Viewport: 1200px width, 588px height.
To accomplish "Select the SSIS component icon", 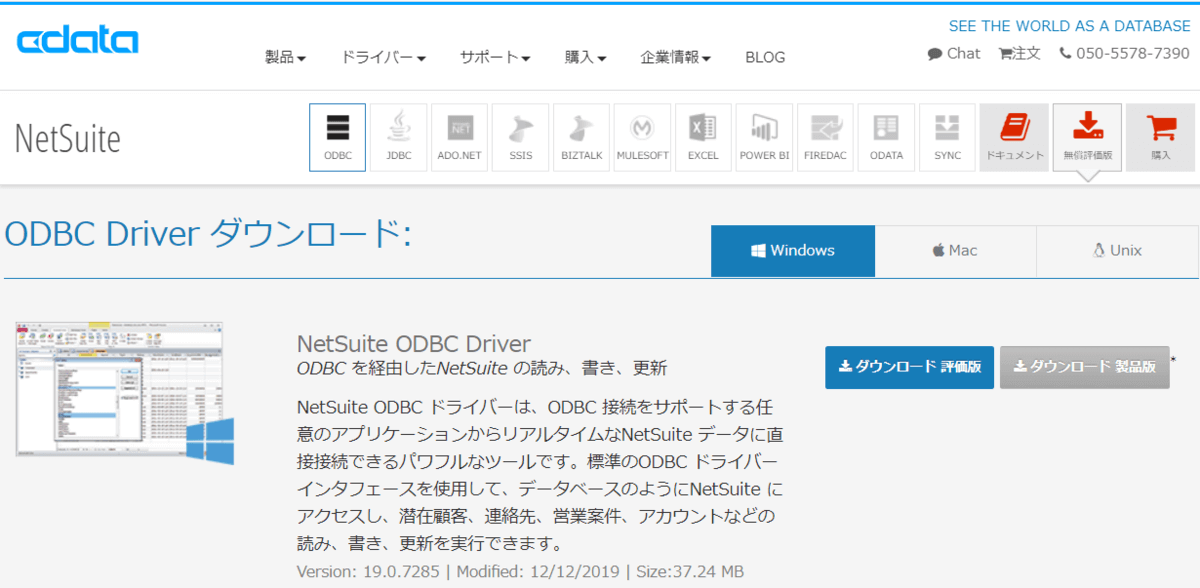I will [x=521, y=137].
